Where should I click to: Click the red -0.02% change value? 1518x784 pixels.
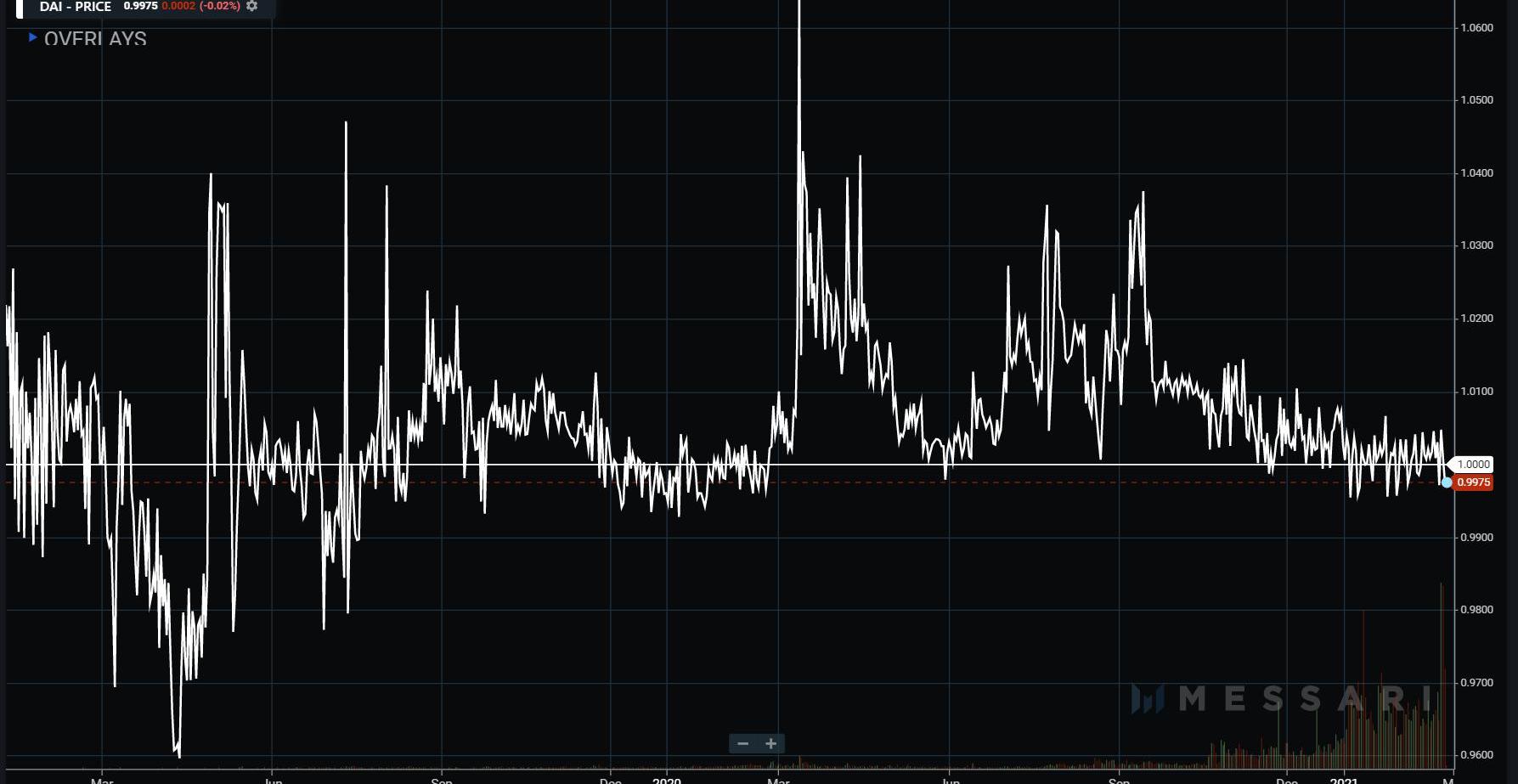pyautogui.click(x=220, y=6)
